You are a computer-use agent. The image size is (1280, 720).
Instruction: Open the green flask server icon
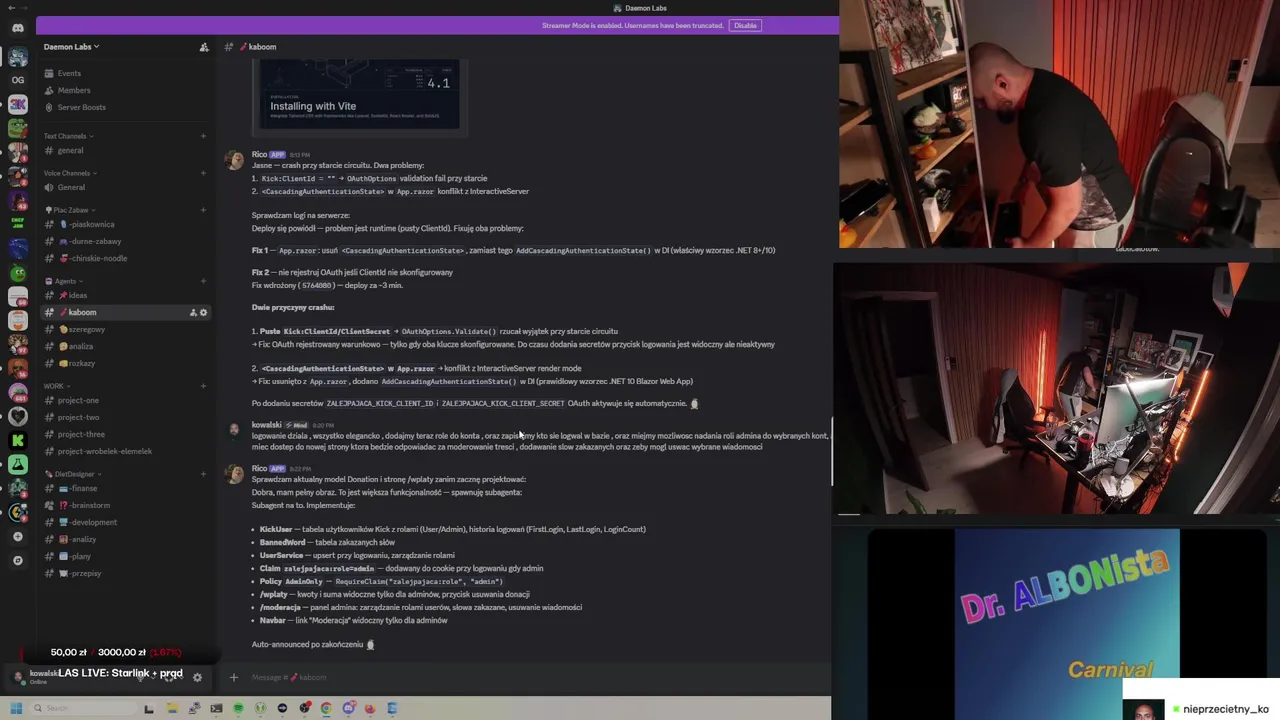click(18, 464)
